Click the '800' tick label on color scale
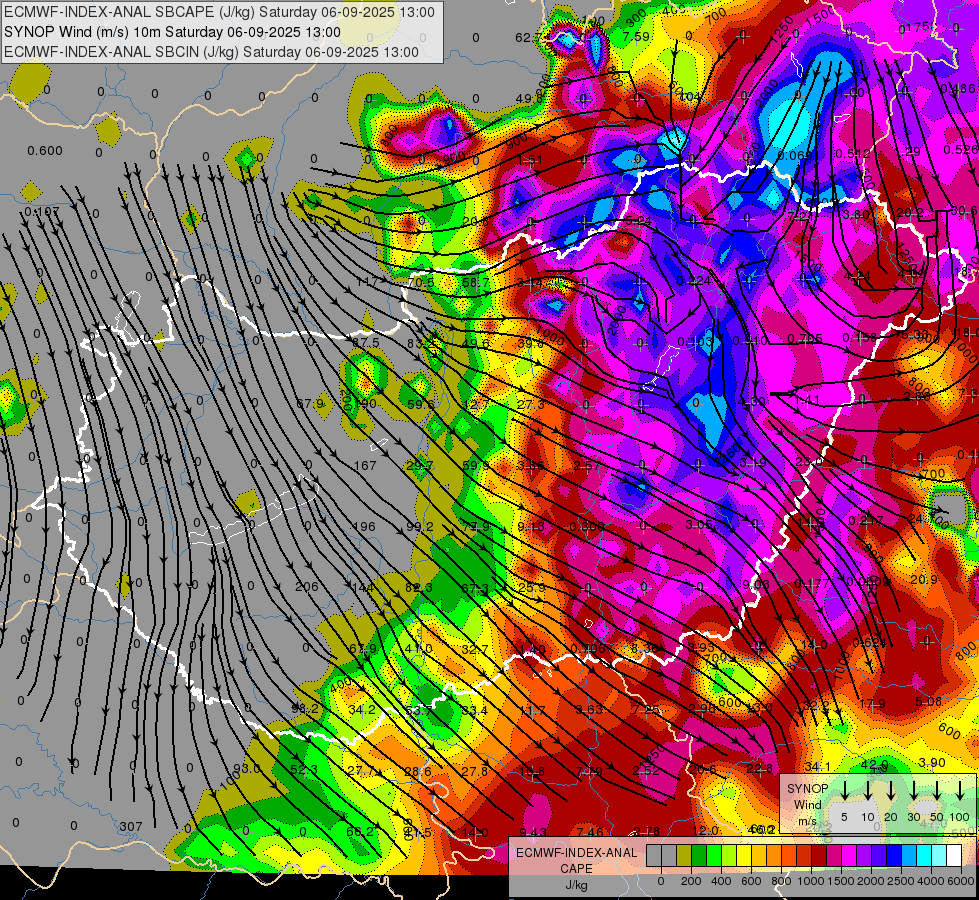 [x=781, y=881]
